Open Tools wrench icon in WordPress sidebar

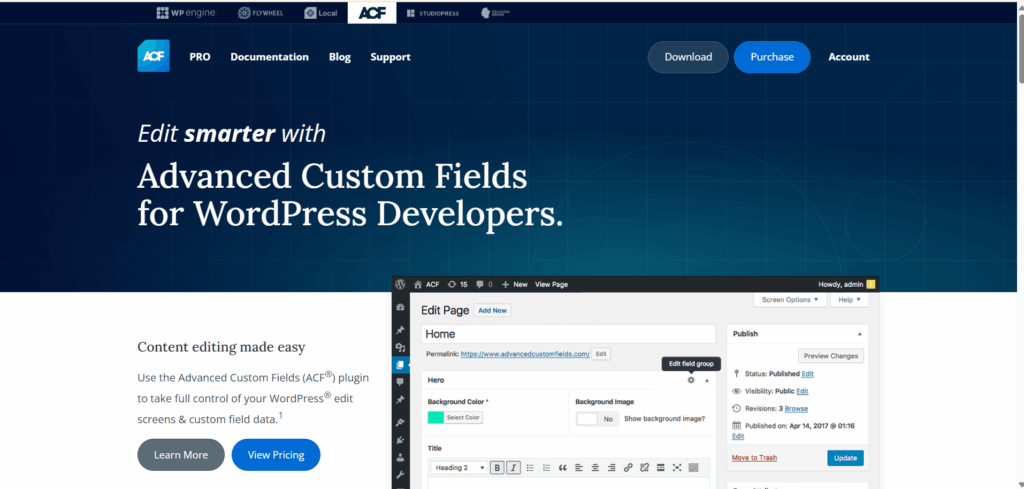pos(400,474)
